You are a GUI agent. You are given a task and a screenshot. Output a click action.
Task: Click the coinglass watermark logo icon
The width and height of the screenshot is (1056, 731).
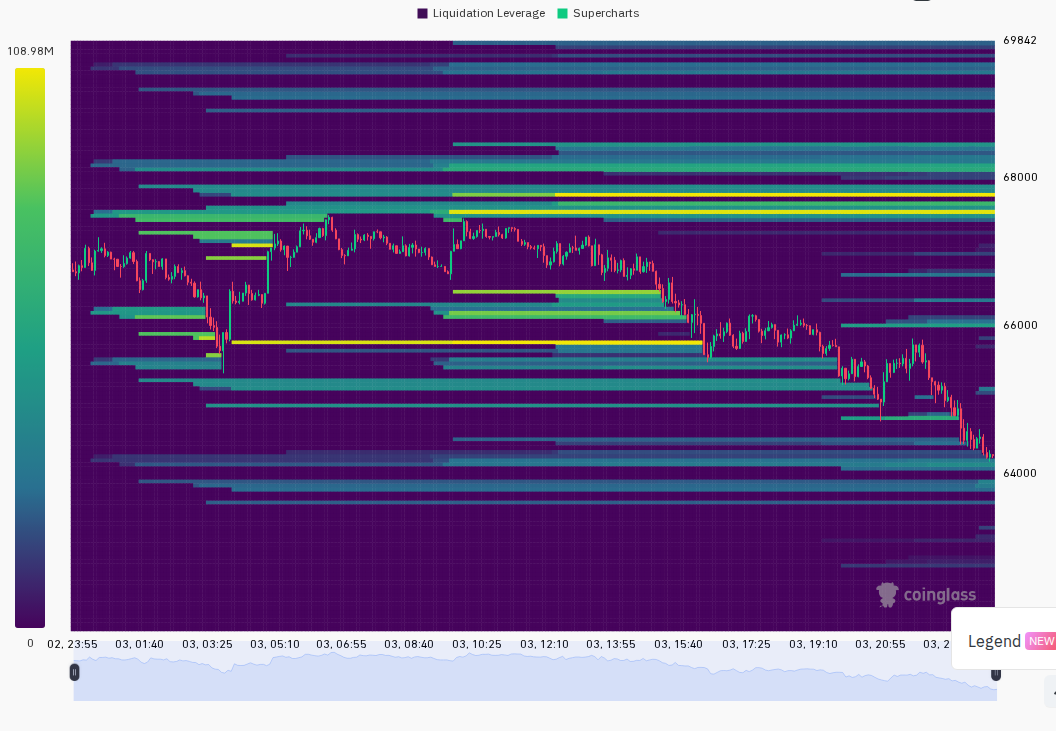coord(887,595)
